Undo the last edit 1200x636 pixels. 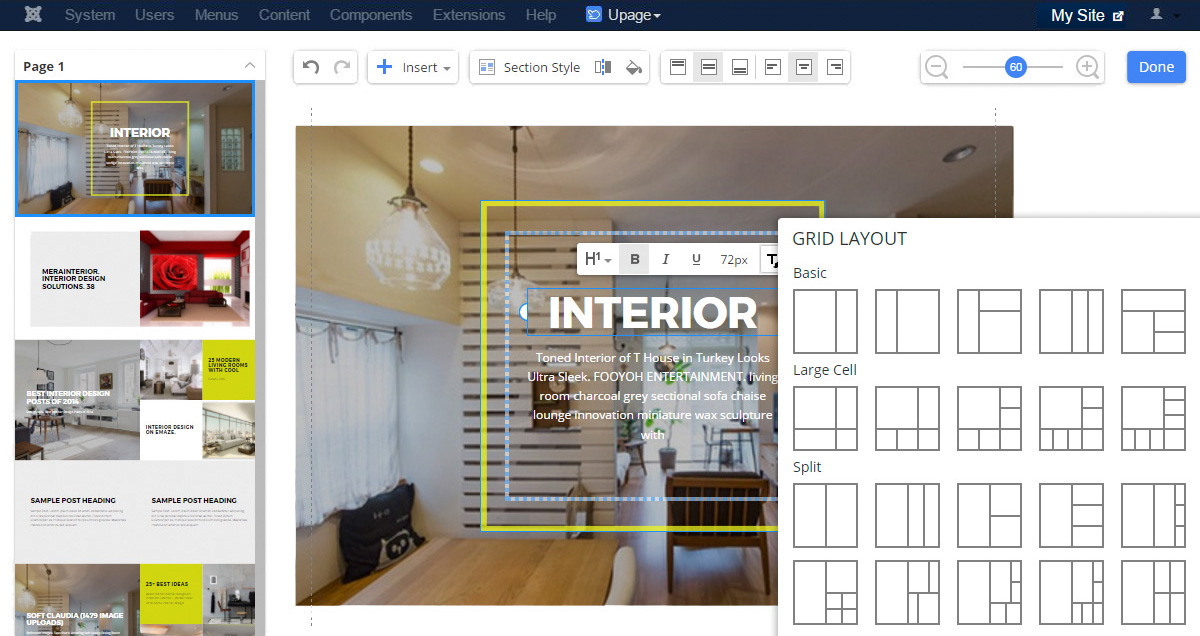311,67
